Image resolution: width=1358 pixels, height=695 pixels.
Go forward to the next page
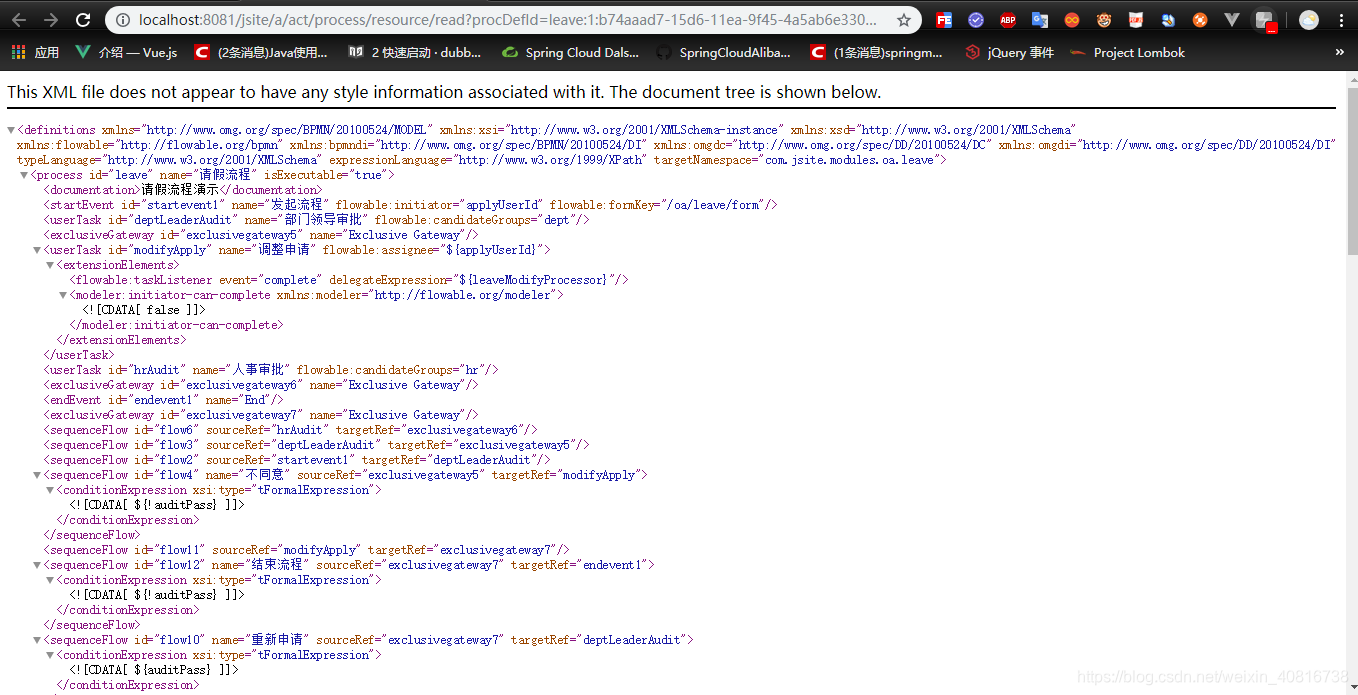tap(50, 20)
